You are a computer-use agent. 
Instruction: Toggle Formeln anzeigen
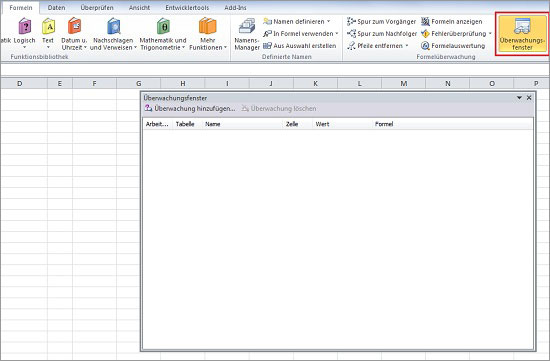(x=452, y=21)
